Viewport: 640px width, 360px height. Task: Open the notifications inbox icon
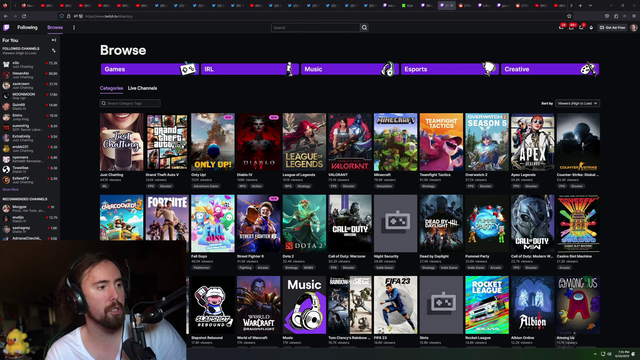[571, 27]
